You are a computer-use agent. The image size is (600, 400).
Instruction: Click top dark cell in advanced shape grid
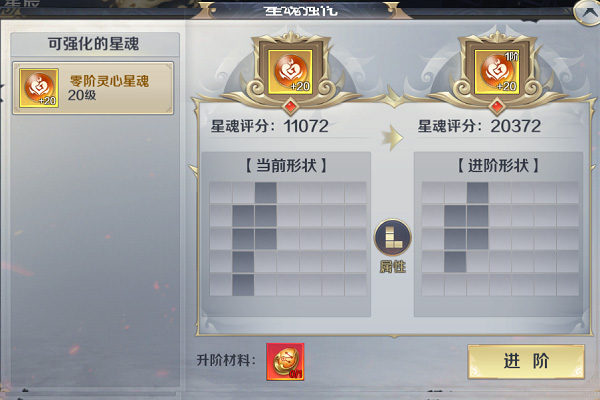pos(478,193)
